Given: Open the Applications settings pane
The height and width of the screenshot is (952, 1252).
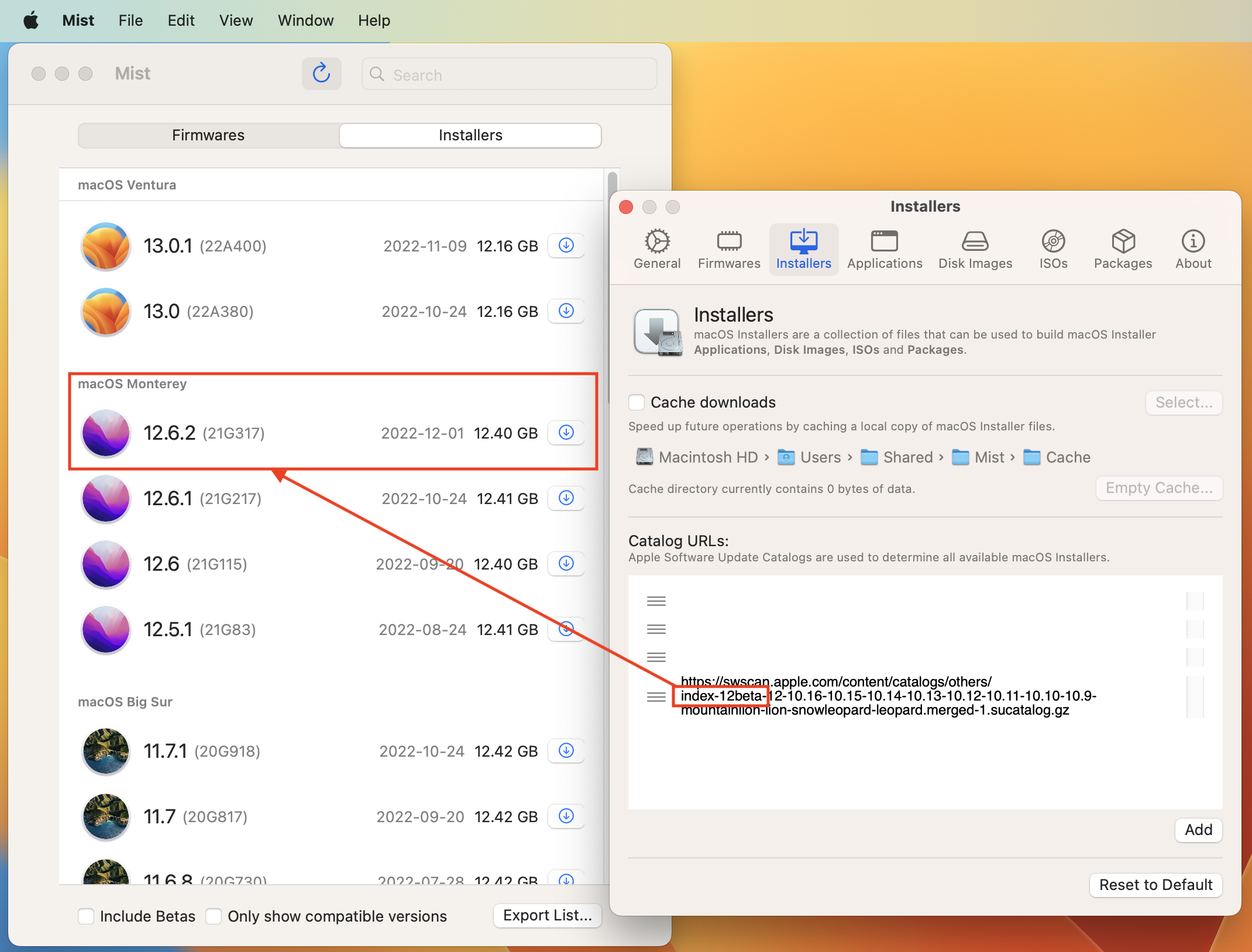Looking at the screenshot, I should pos(885,249).
